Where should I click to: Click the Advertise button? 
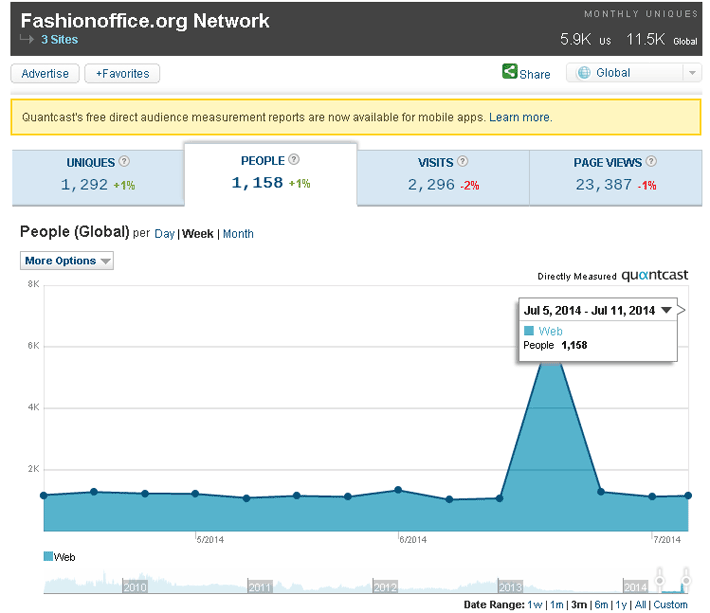(45, 73)
